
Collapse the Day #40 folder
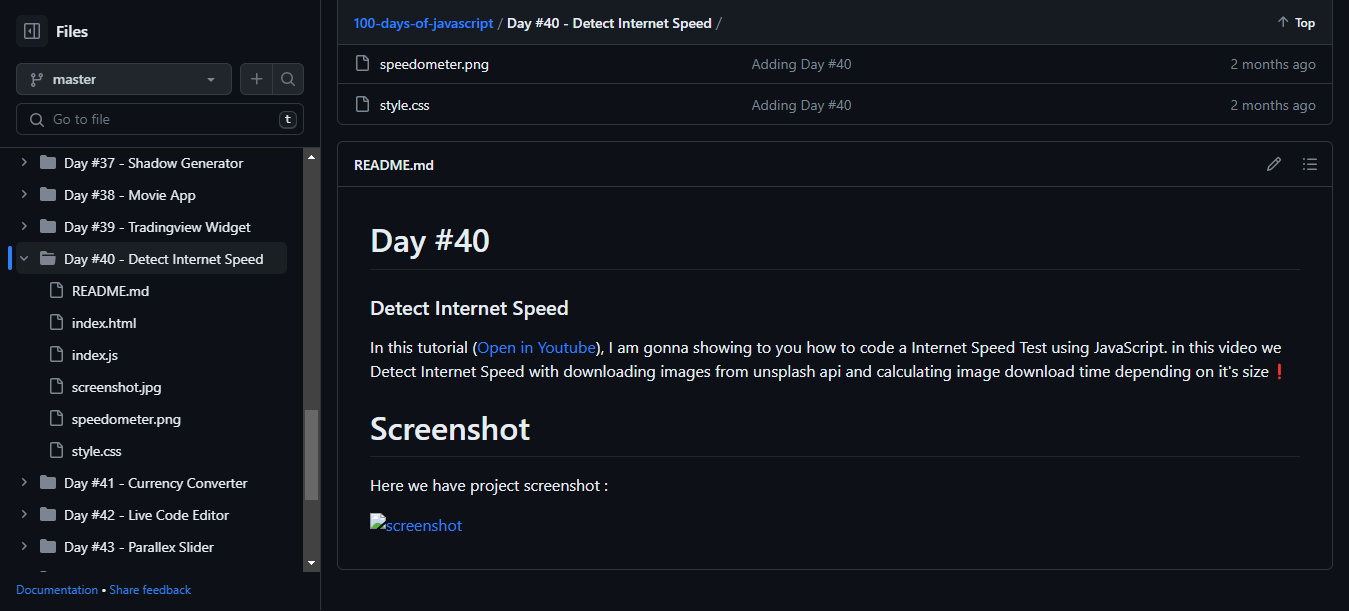[23, 258]
